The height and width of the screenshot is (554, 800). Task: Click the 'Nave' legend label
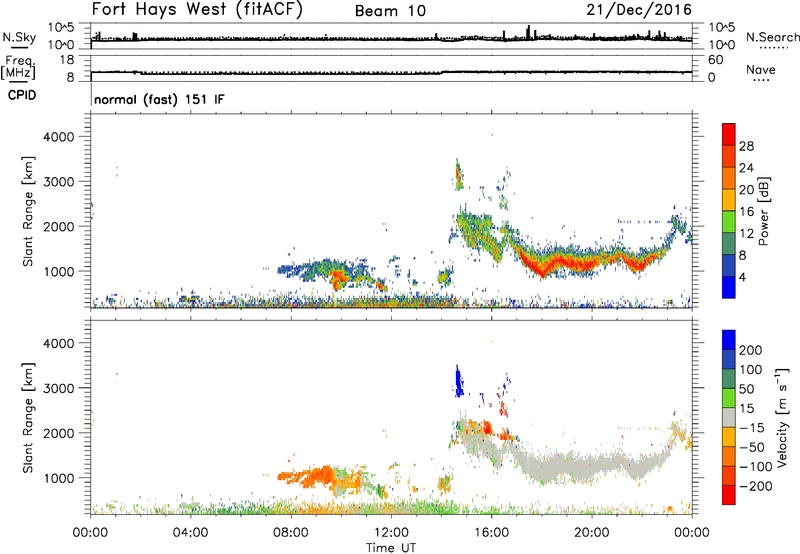(x=761, y=69)
